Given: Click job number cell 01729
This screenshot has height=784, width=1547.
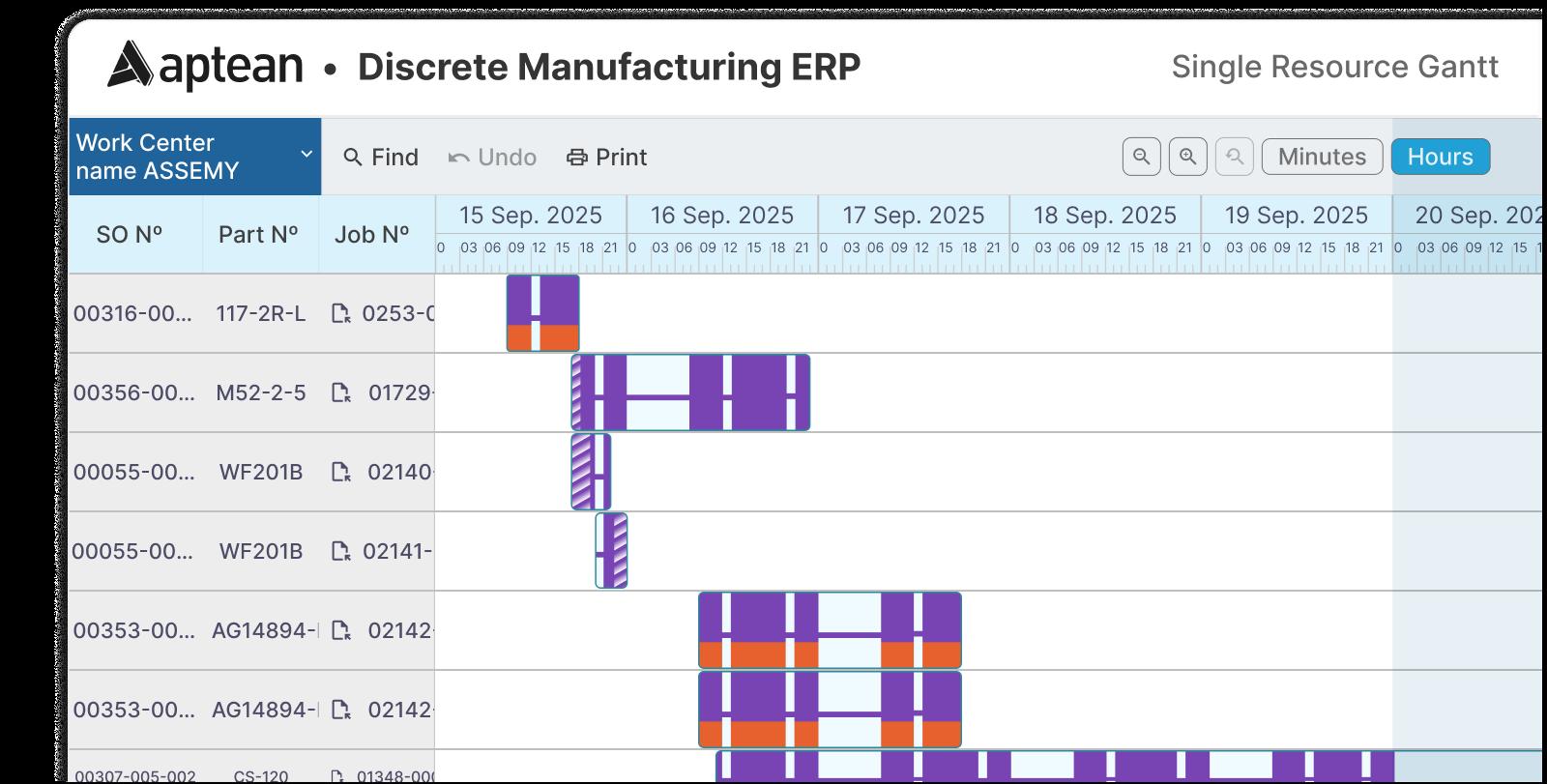Looking at the screenshot, I should tap(401, 392).
